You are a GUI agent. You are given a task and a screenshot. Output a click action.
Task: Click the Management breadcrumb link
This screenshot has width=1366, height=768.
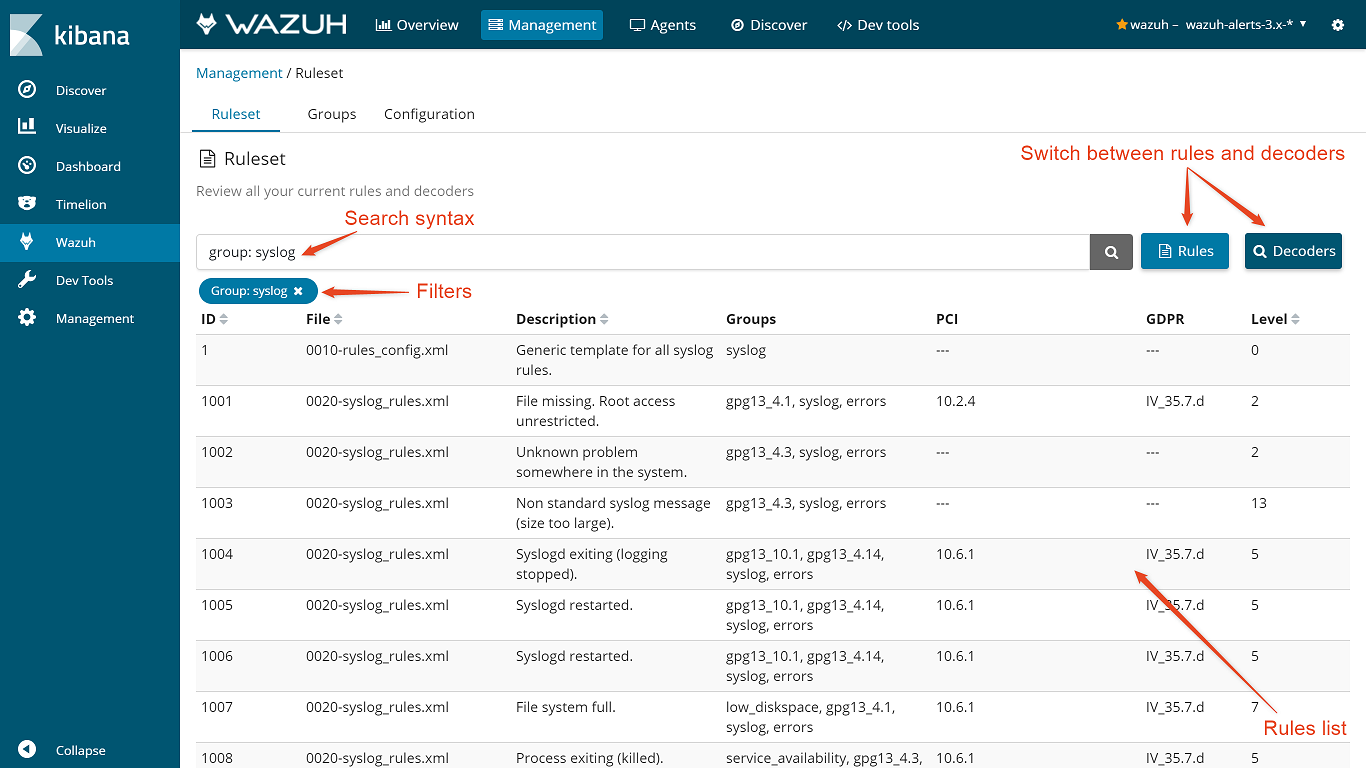(239, 73)
